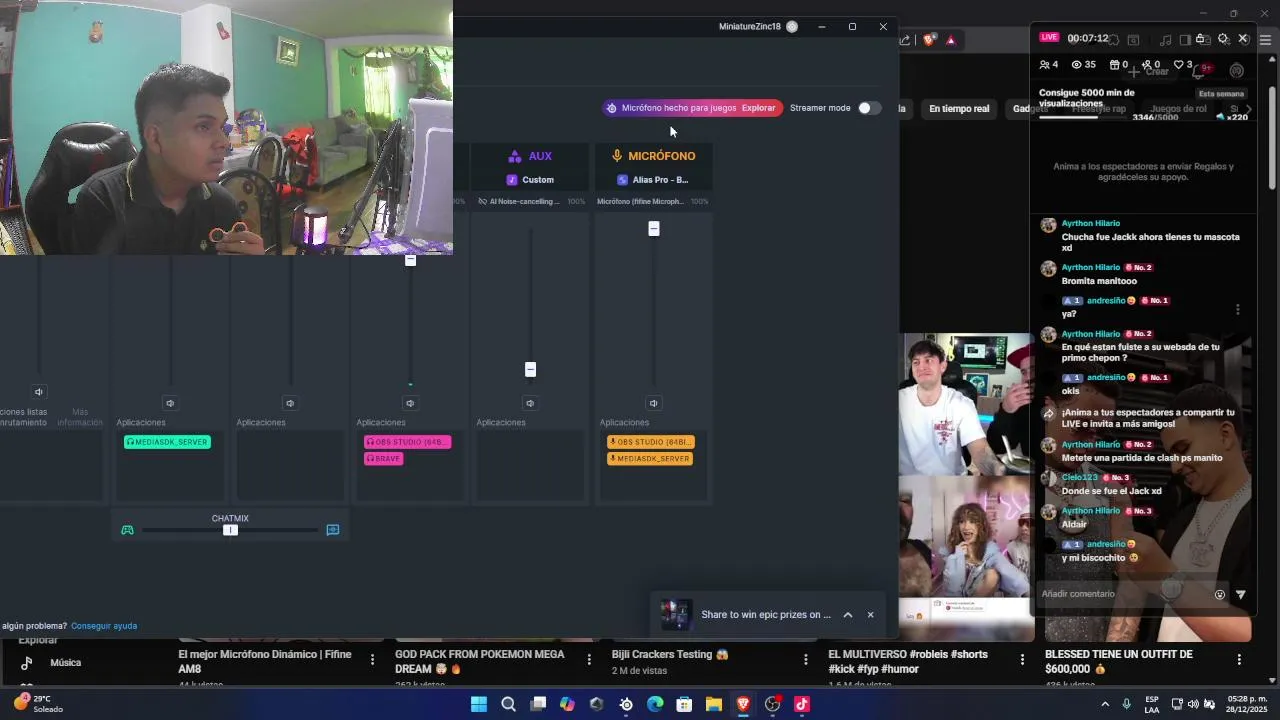Open the AUX Custom configuration dropdown

tap(530, 180)
